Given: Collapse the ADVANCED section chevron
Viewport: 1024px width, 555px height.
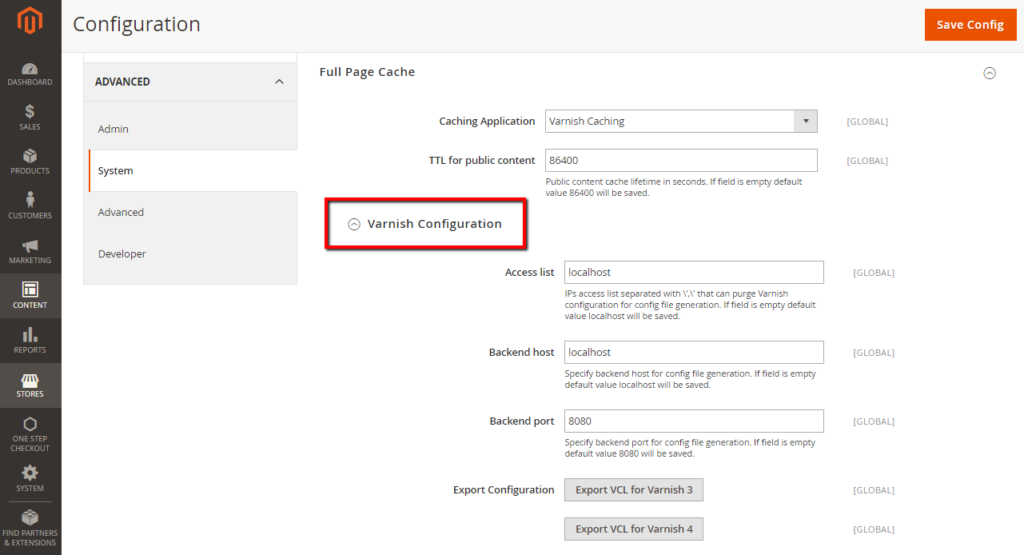Looking at the screenshot, I should (x=280, y=82).
